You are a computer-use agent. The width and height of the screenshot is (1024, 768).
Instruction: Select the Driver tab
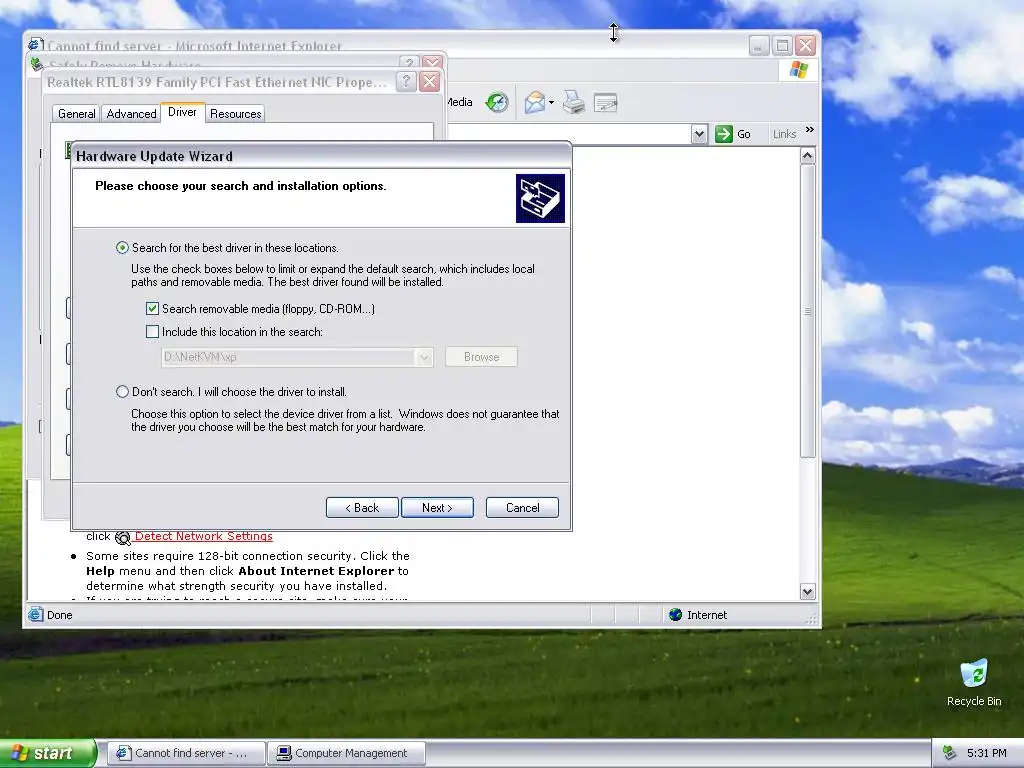pyautogui.click(x=182, y=112)
